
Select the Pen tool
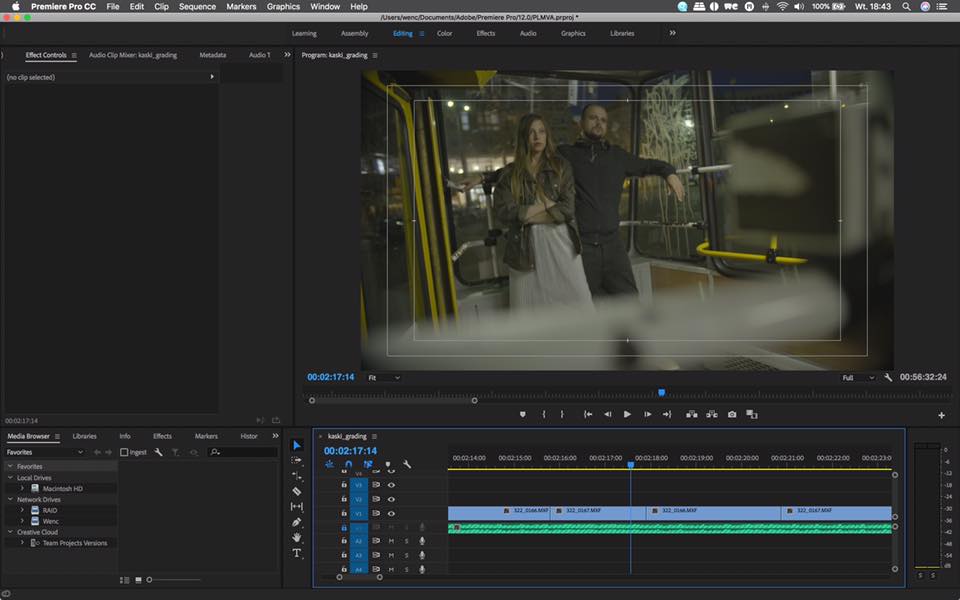point(297,522)
